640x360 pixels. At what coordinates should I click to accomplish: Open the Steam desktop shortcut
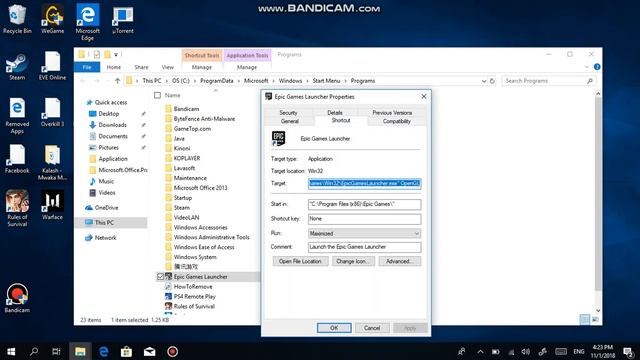coord(17,66)
